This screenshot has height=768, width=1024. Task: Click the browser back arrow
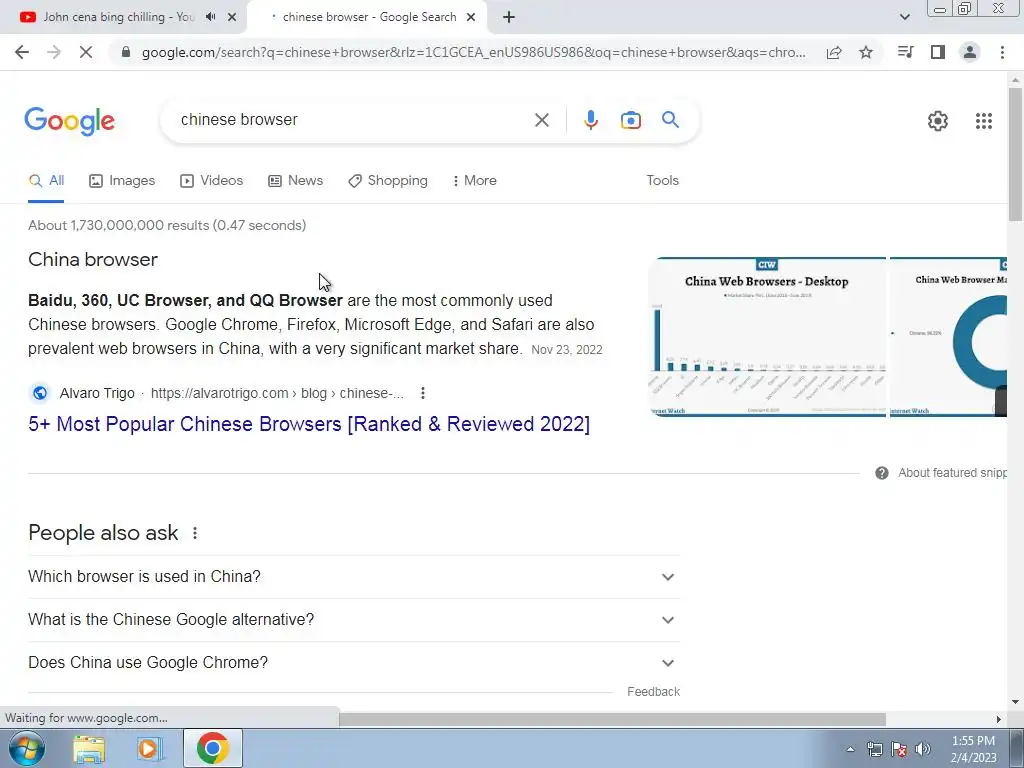[22, 52]
